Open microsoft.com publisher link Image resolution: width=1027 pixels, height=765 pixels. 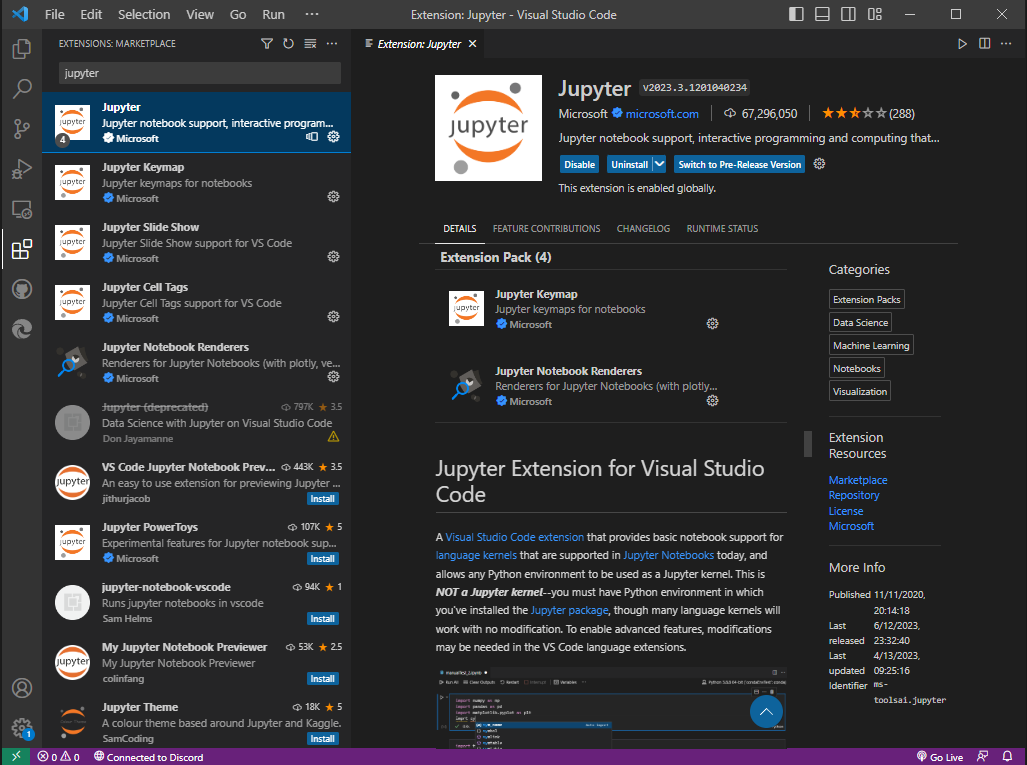coord(662,113)
